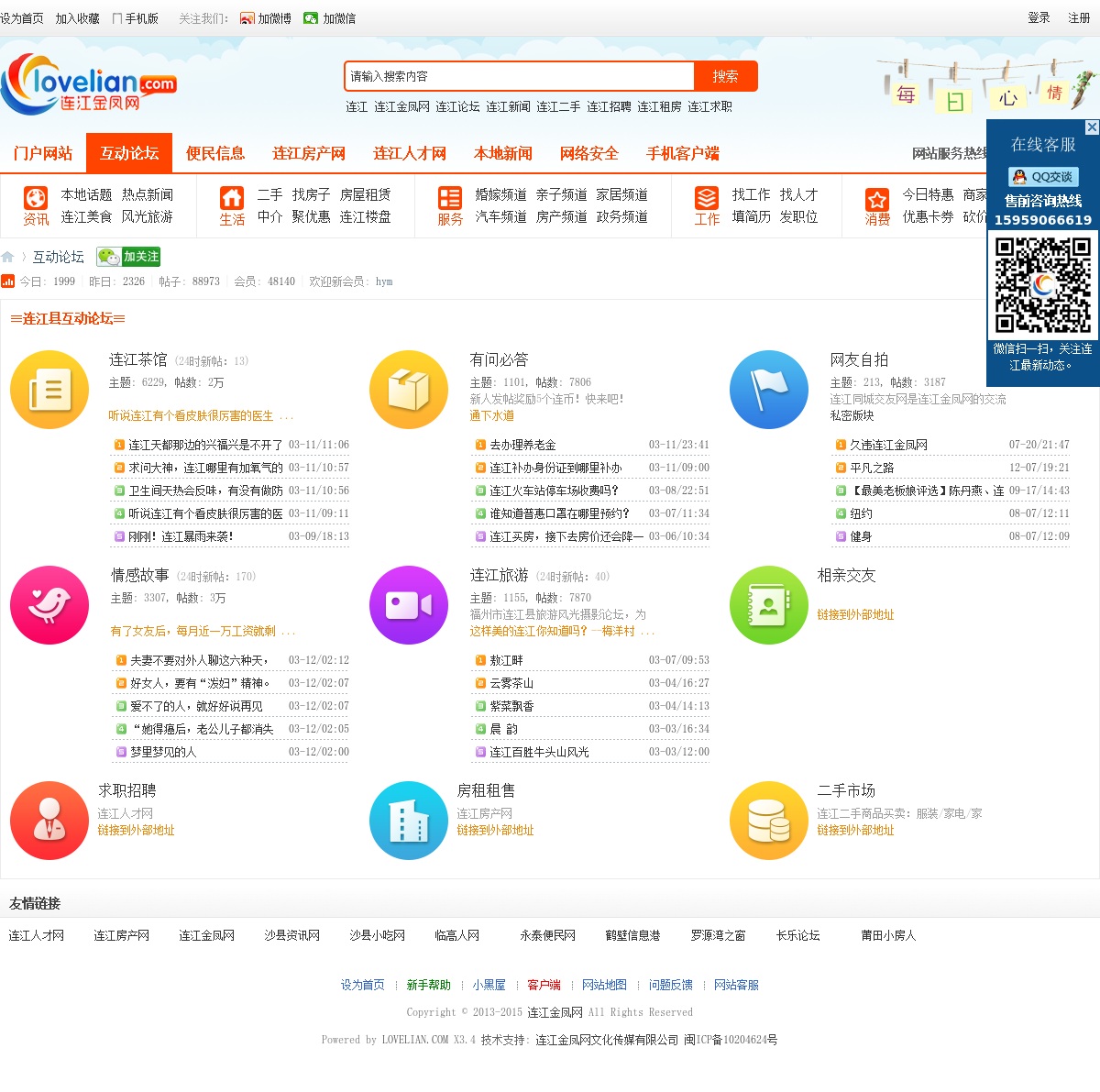
Task: Open the 网络安全 tab
Action: pyautogui.click(x=589, y=153)
